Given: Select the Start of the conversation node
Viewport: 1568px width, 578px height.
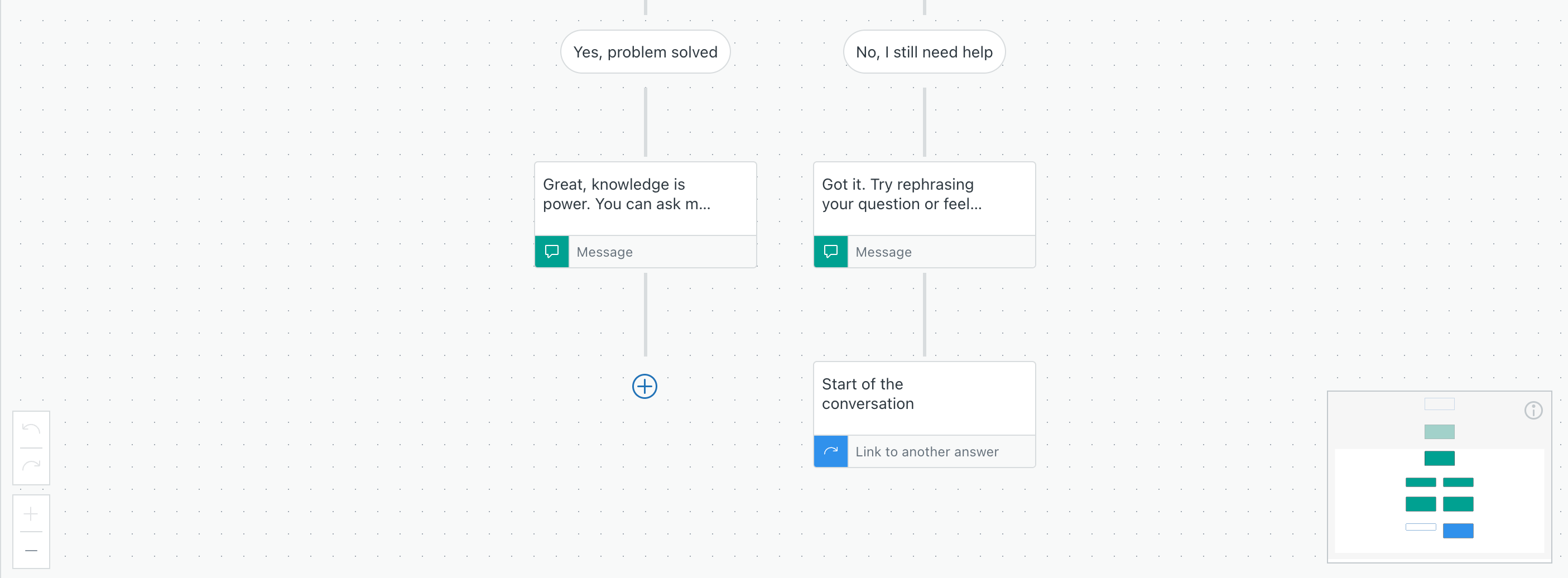Looking at the screenshot, I should point(924,396).
